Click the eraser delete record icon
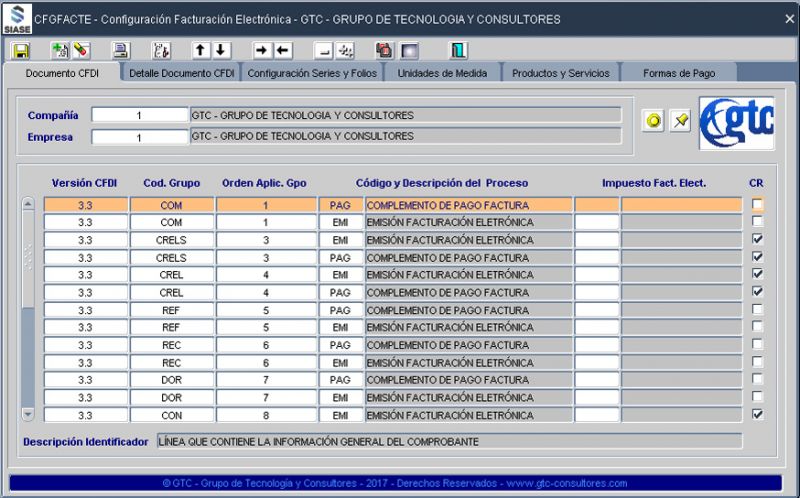 point(81,50)
